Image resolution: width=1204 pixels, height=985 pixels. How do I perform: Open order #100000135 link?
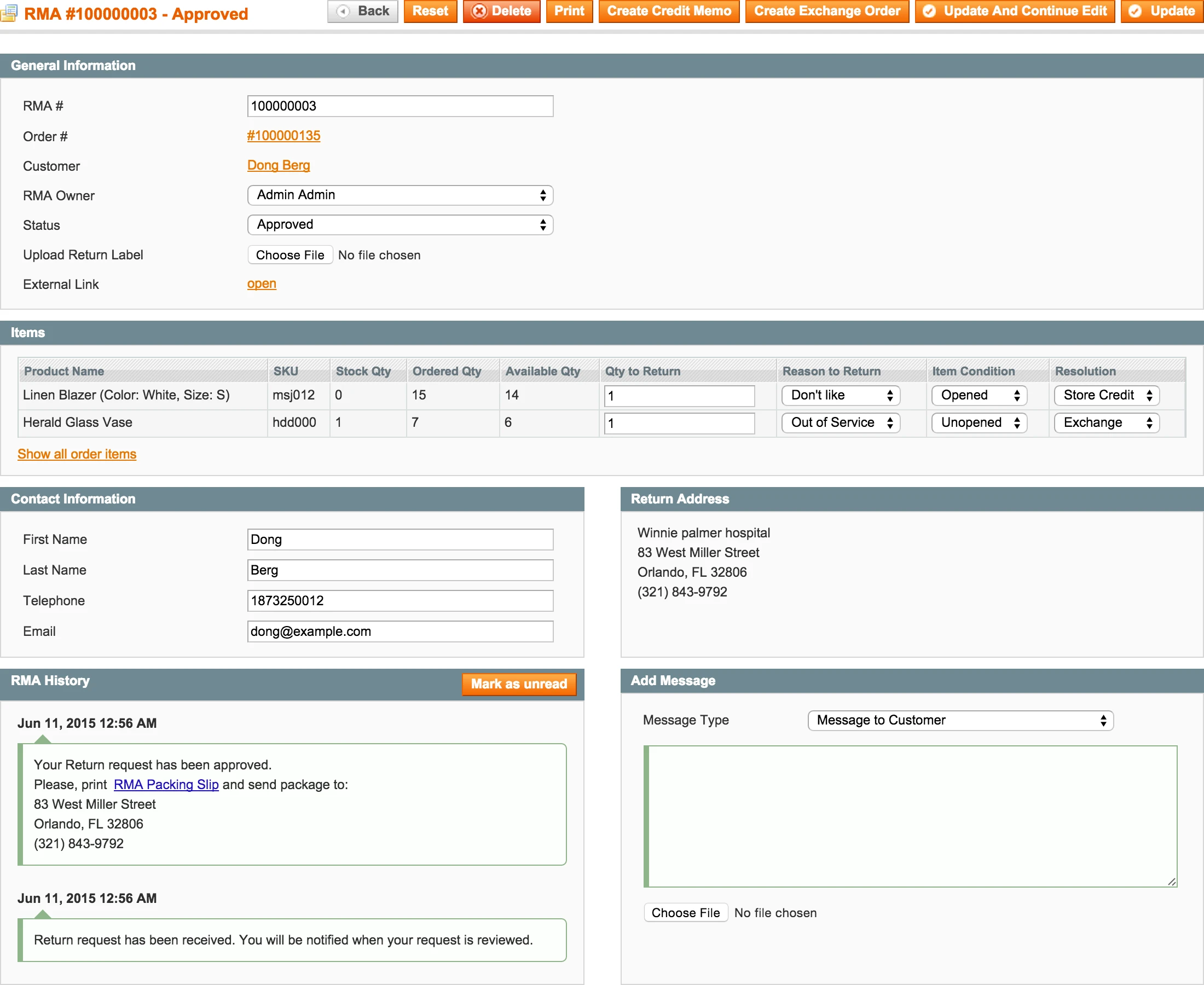pos(283,136)
